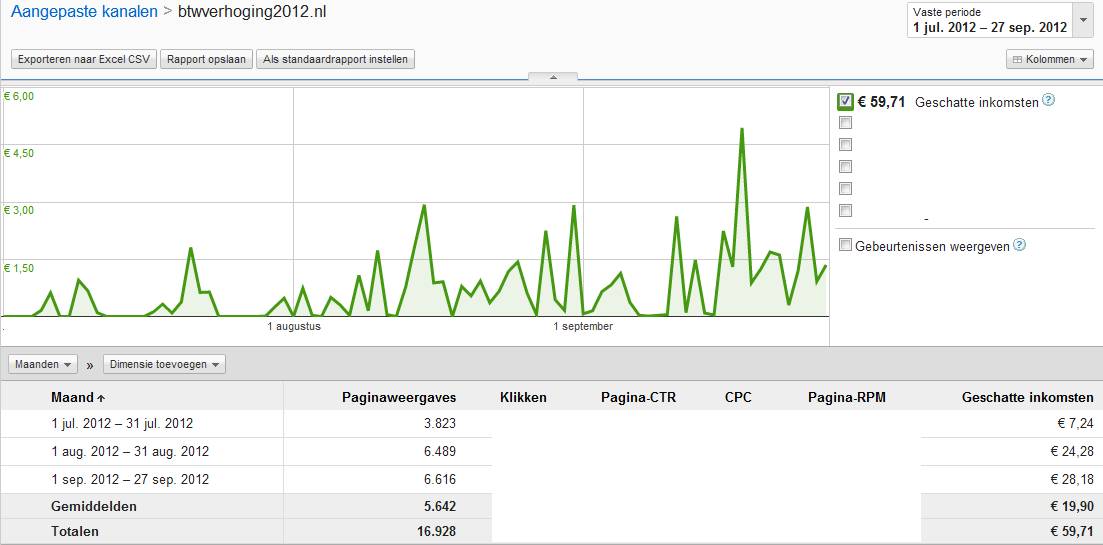Click the € 28,18 earnings cell
The width and height of the screenshot is (1103, 545).
click(1071, 480)
